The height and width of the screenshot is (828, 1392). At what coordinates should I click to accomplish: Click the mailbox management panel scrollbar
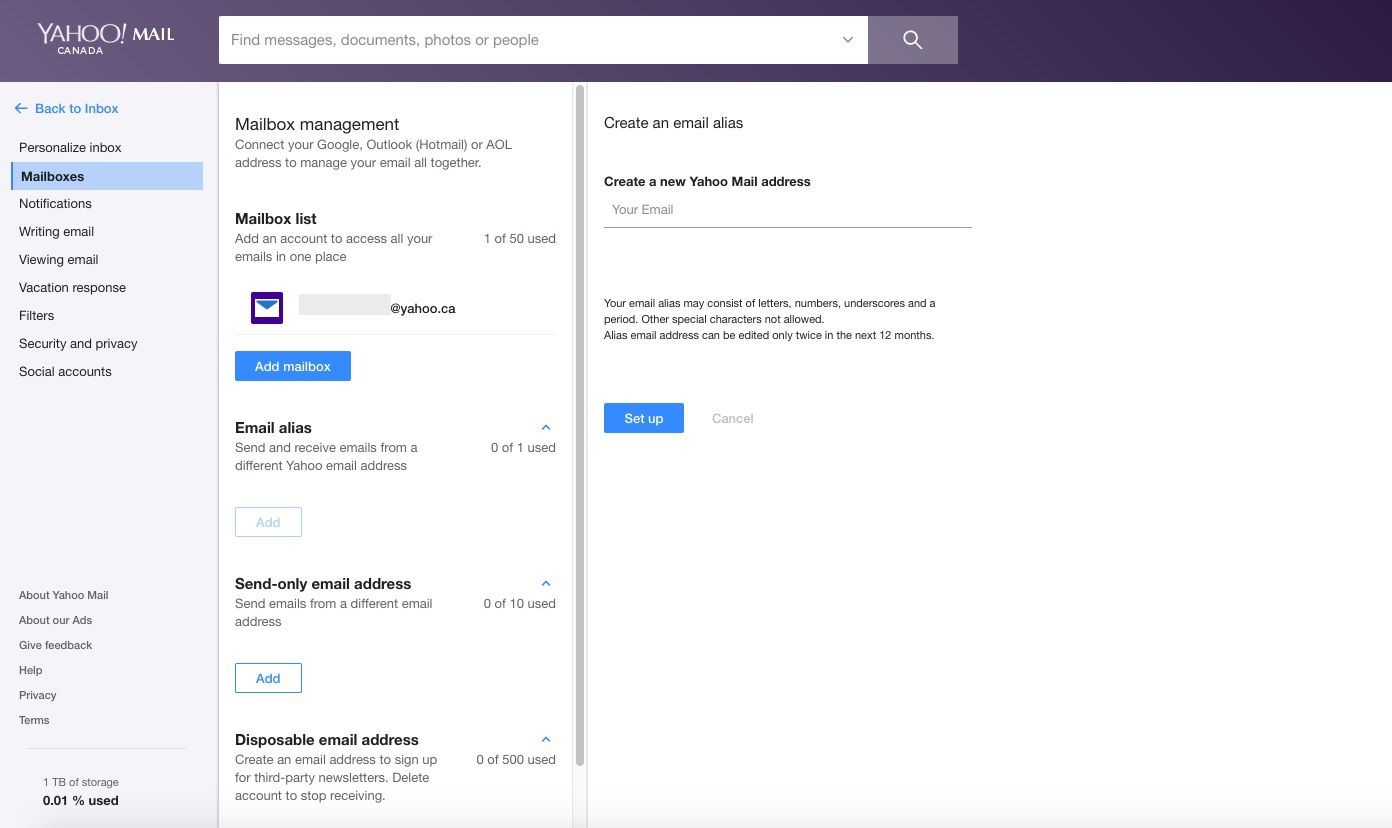click(580, 425)
